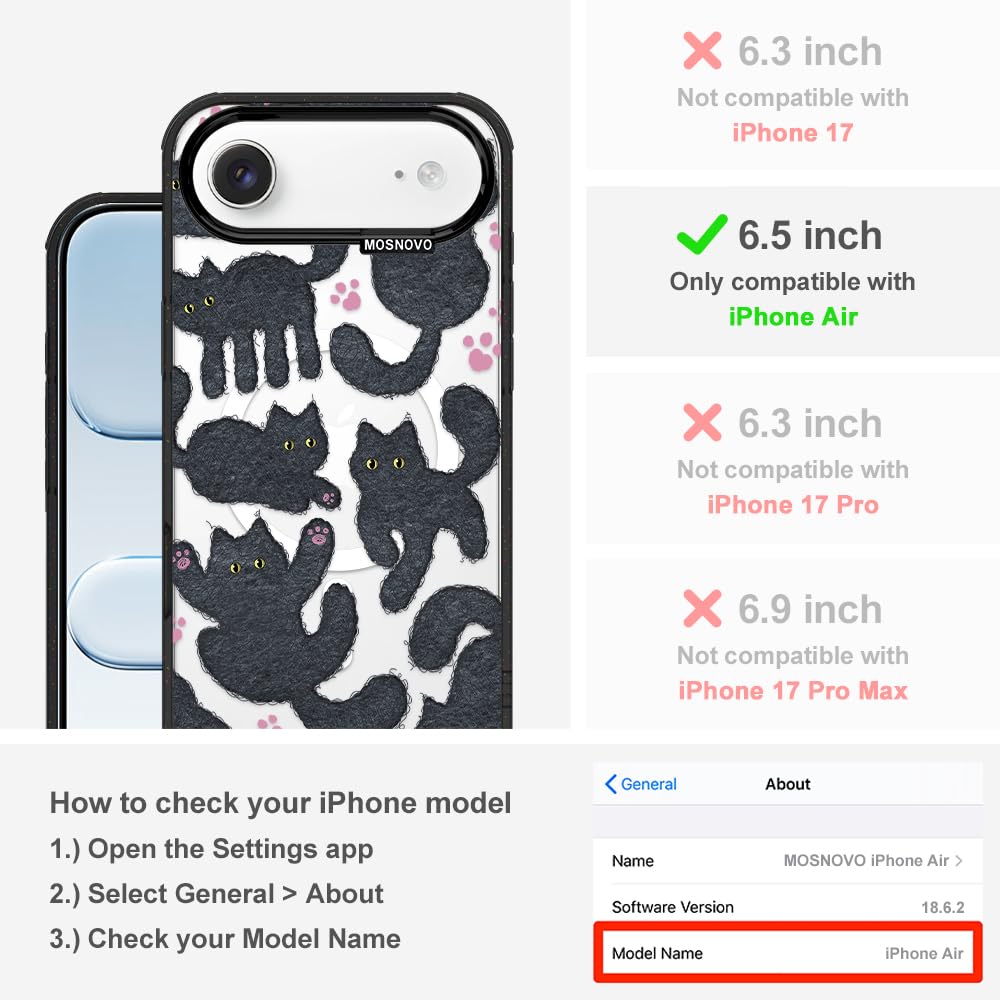Click the red X next to iPhone 17
Screen dimensions: 1000x1000
click(x=702, y=50)
